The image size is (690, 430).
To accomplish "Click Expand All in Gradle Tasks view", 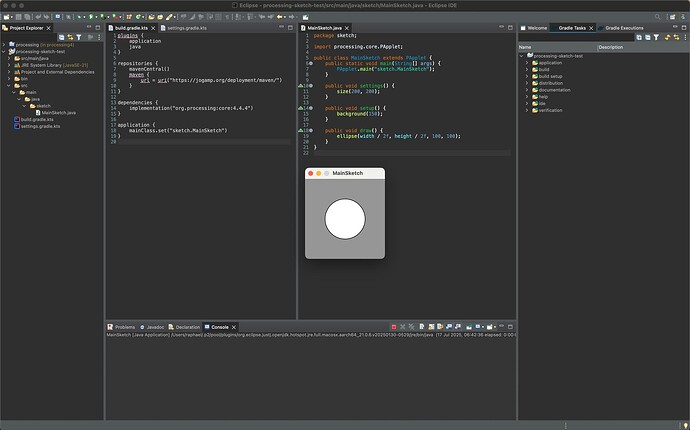I will coord(639,37).
